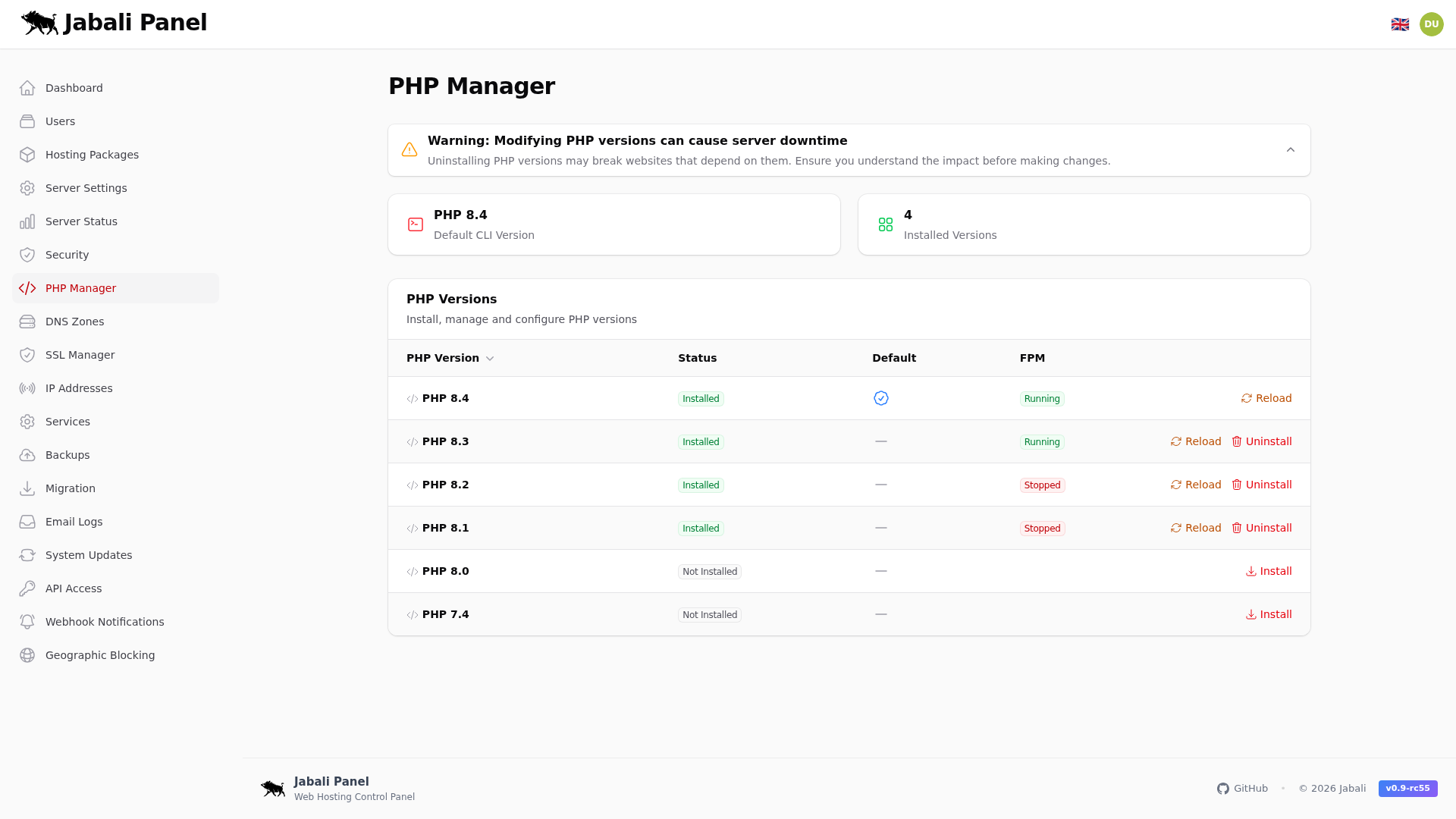
Task: Open the PHP Version sort dropdown
Action: [490, 358]
